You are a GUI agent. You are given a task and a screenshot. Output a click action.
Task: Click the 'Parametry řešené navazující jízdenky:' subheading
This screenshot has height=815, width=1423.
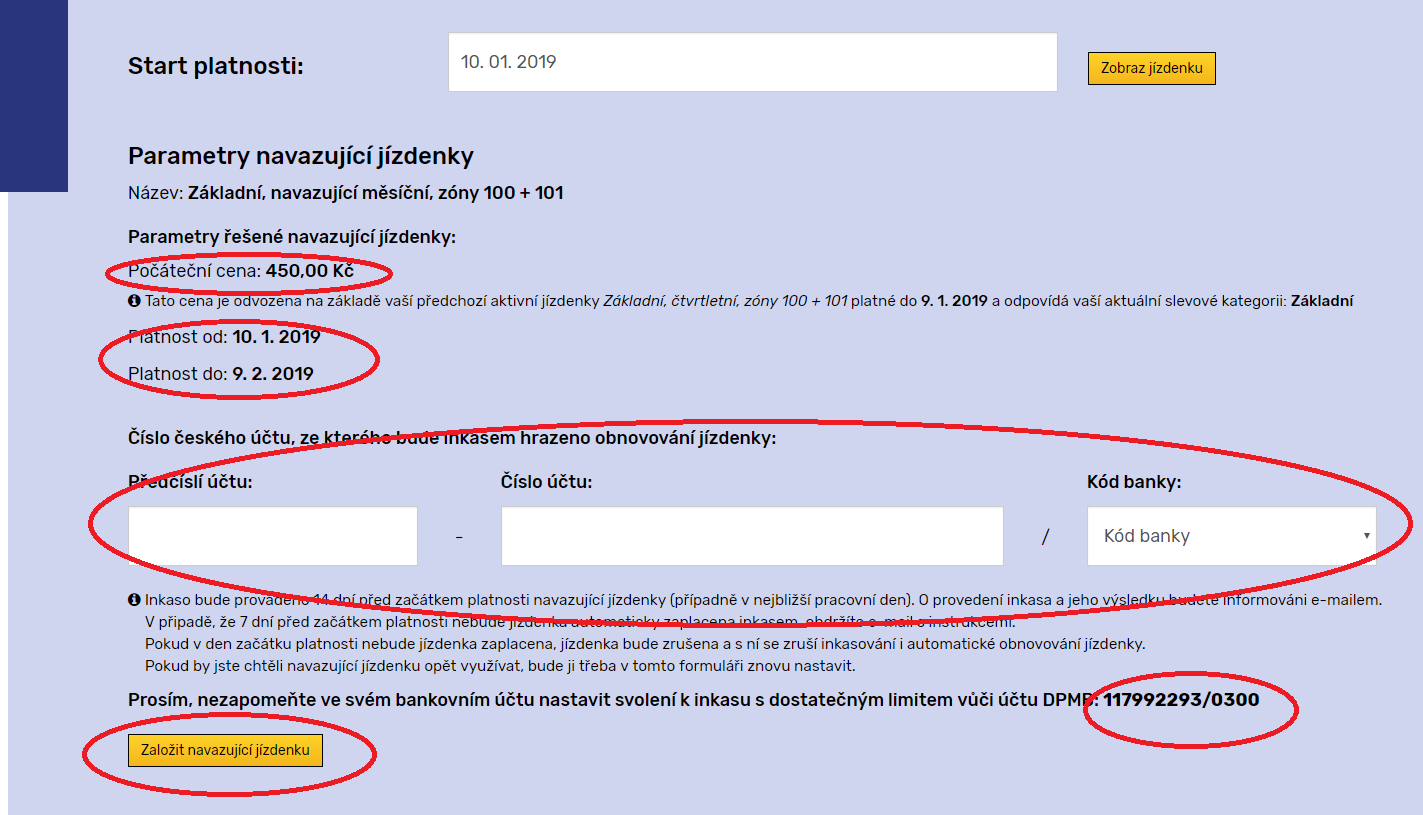292,237
